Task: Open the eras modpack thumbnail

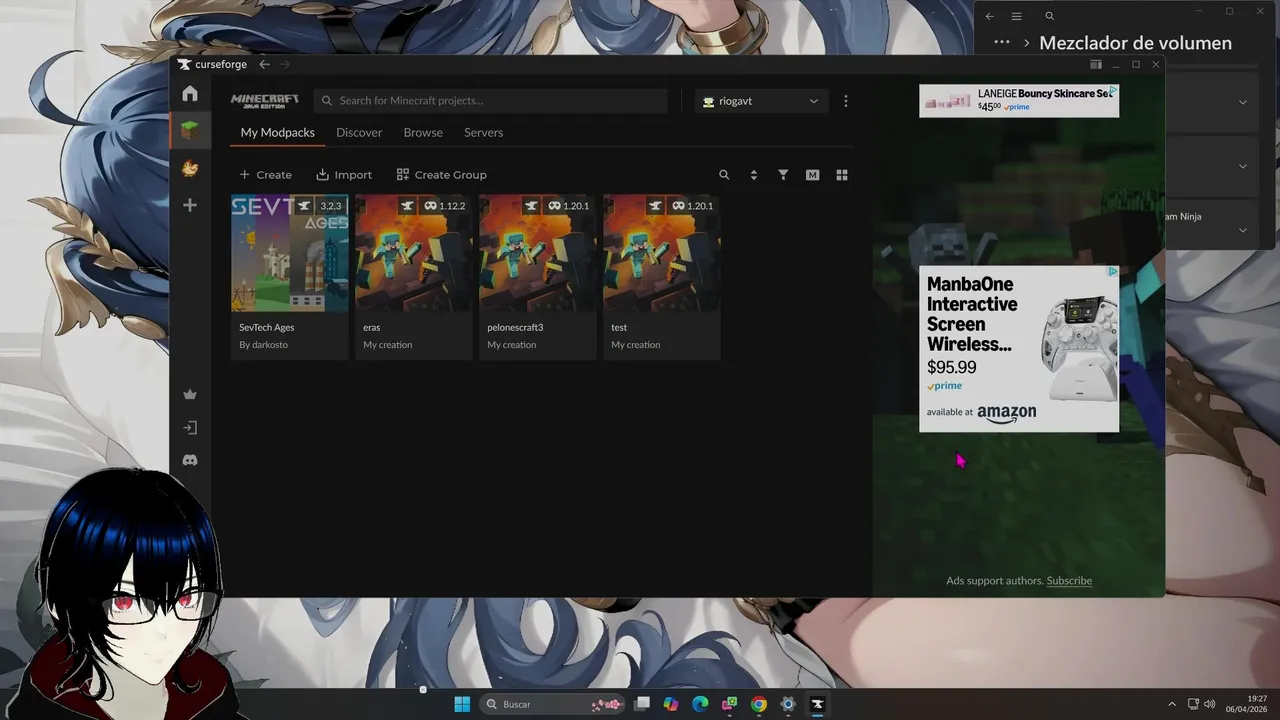Action: pyautogui.click(x=414, y=253)
